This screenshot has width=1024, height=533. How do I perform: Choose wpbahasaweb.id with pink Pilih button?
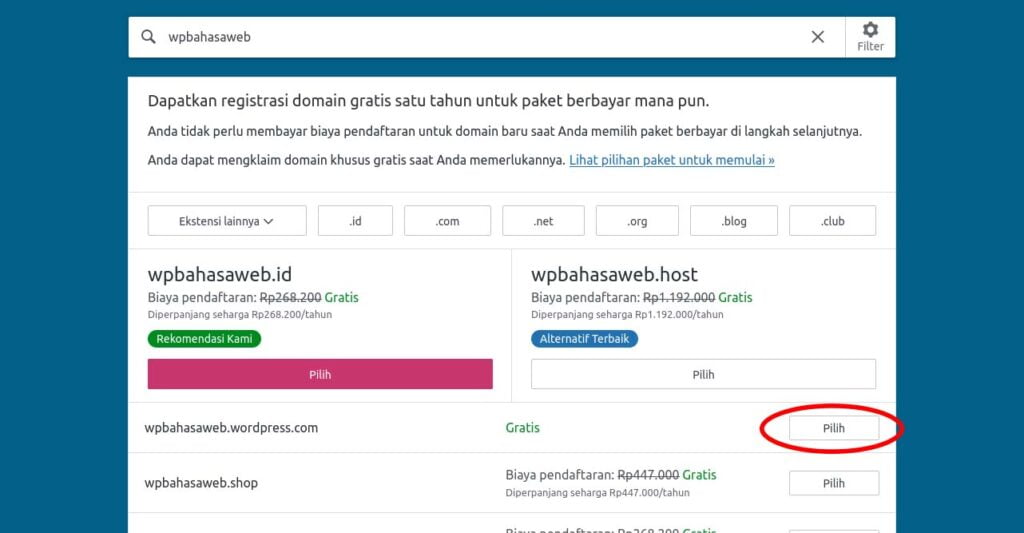tap(320, 374)
